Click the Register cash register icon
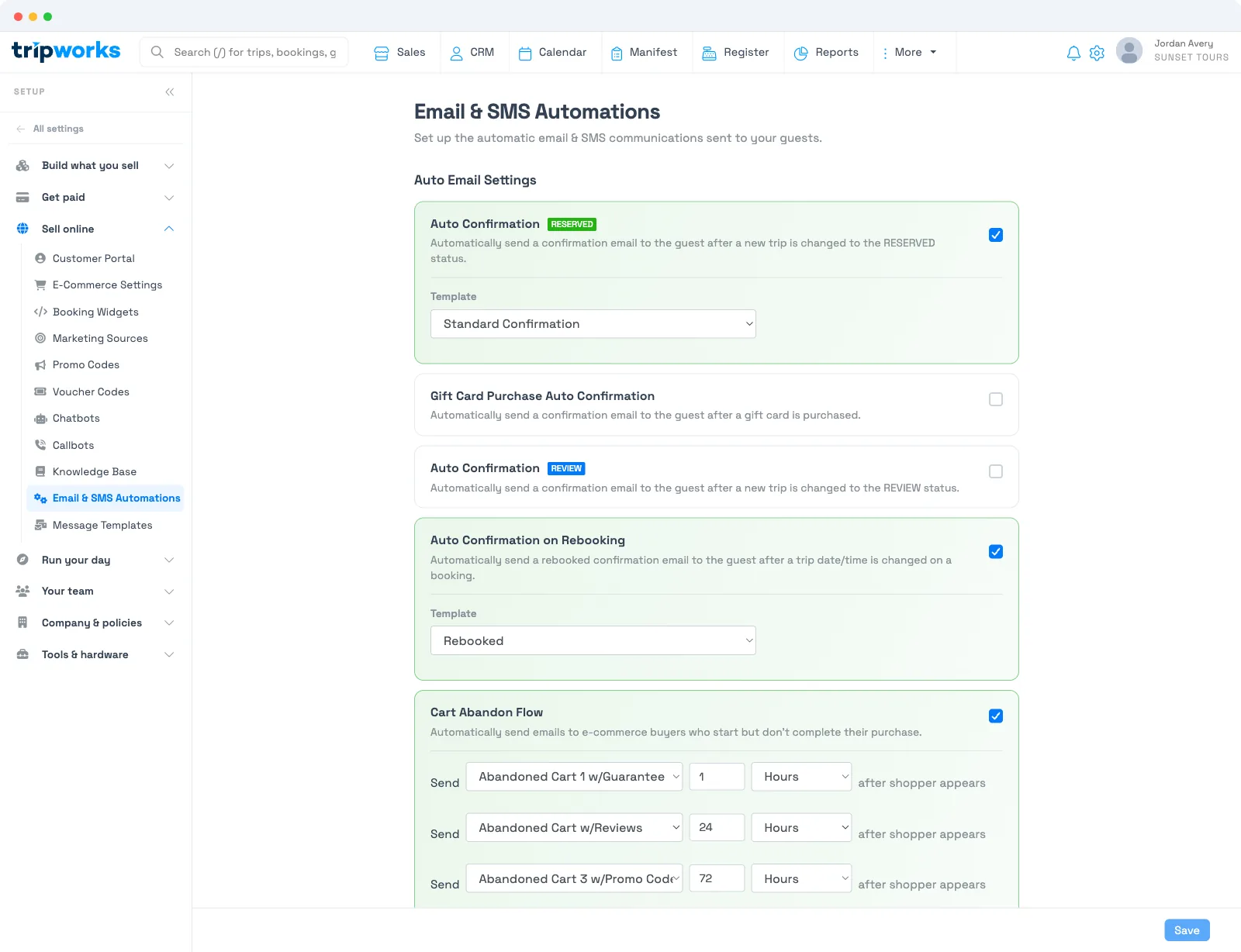Viewport: 1241px width, 952px height. pyautogui.click(x=709, y=53)
